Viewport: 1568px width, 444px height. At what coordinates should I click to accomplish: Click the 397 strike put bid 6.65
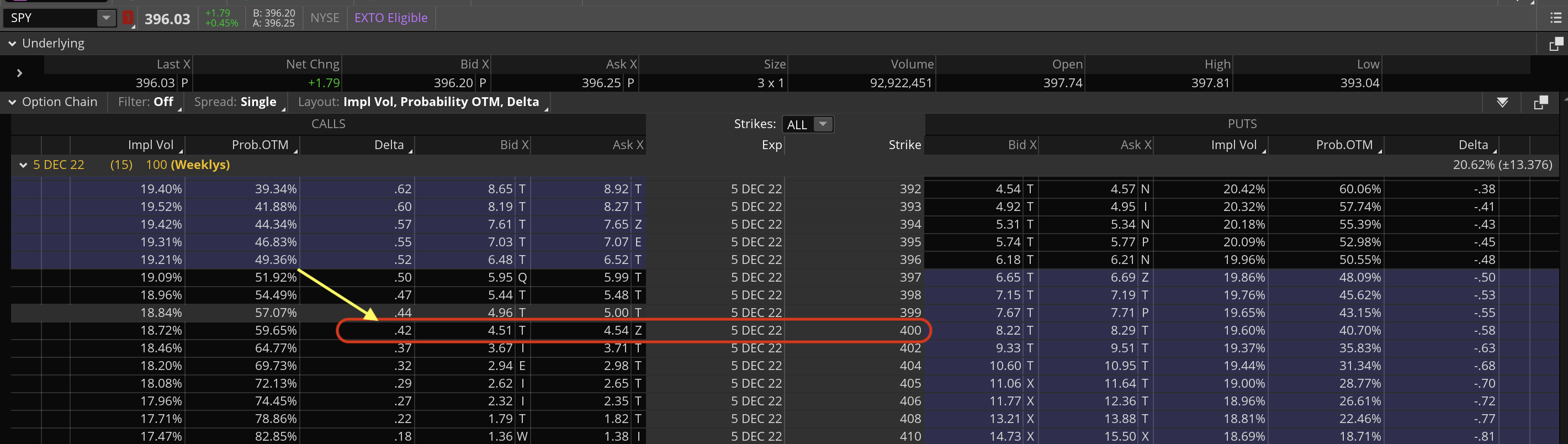click(x=1008, y=278)
